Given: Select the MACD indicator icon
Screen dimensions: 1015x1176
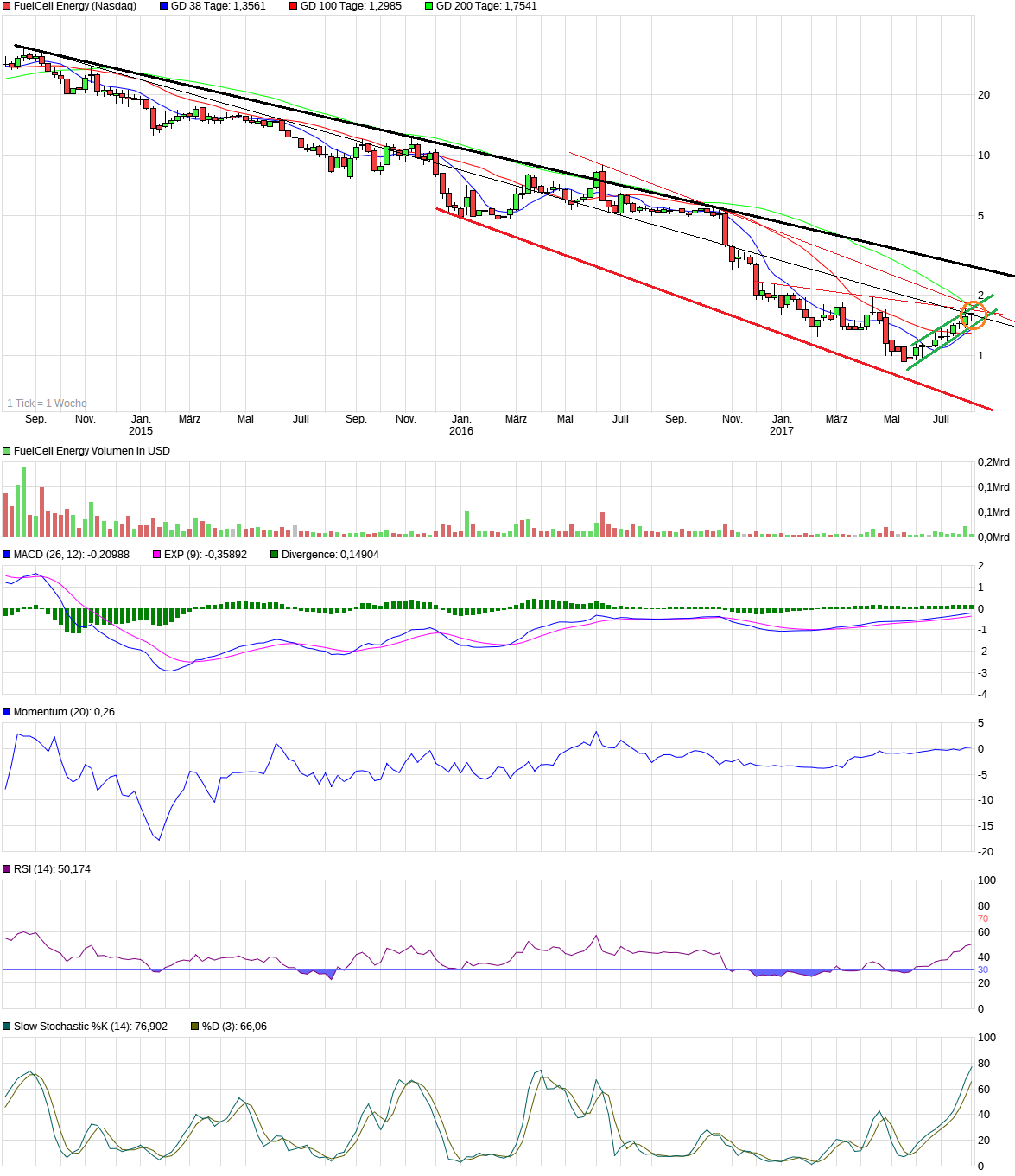Looking at the screenshot, I should tap(6, 556).
